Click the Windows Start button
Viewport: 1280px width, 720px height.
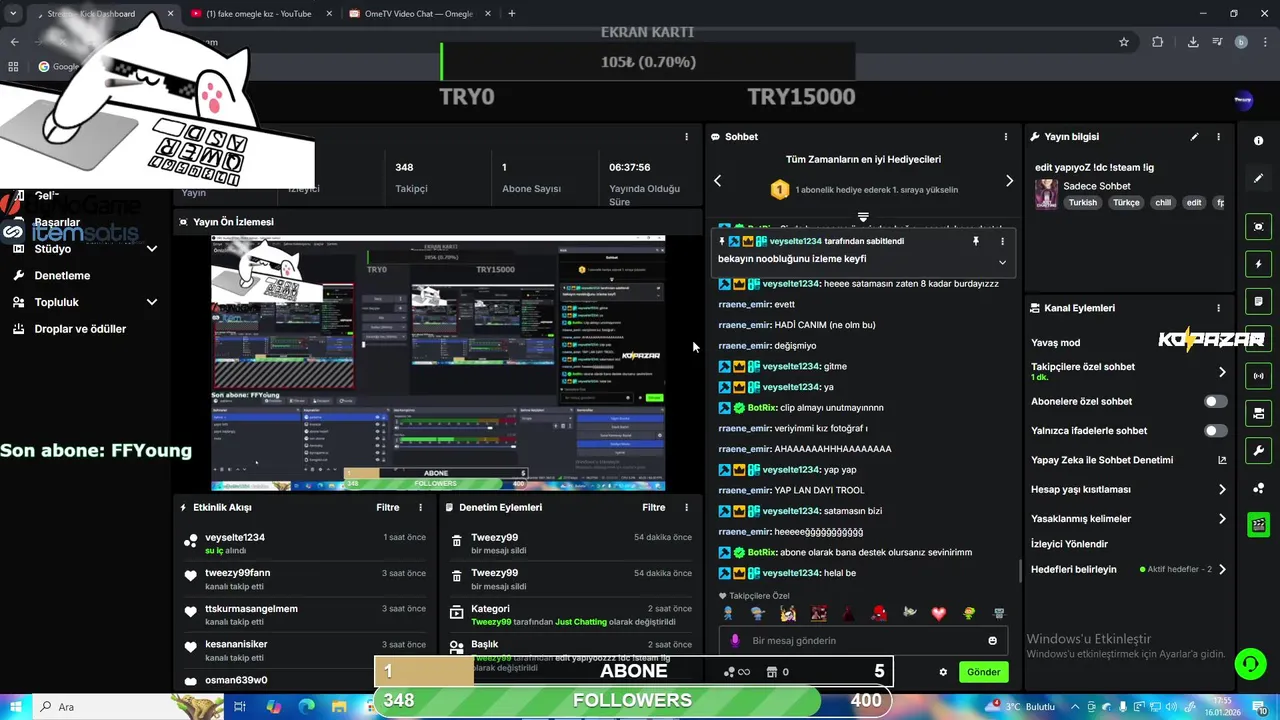click(x=16, y=706)
